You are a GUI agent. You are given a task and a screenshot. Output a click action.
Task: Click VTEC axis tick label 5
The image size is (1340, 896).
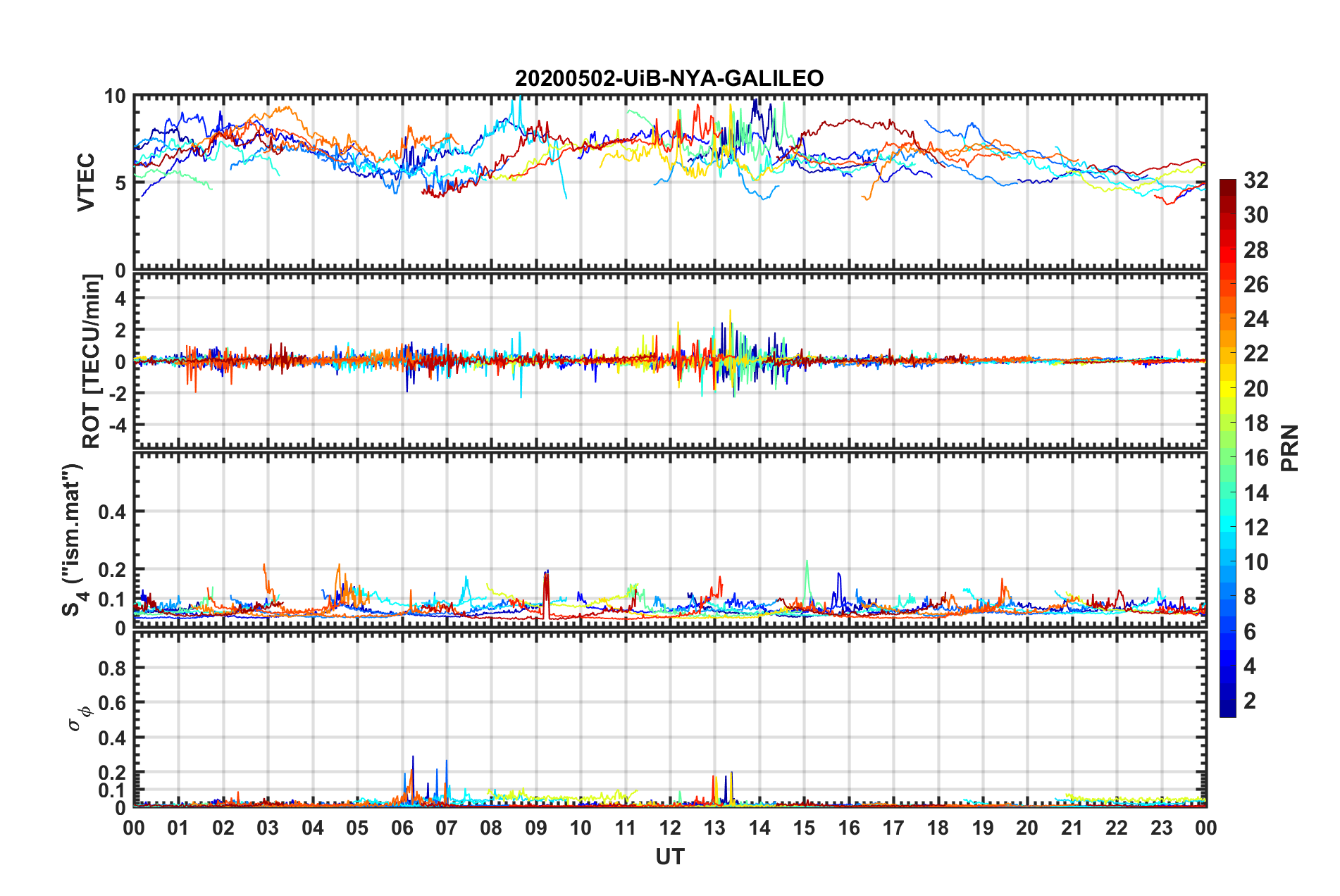point(120,183)
